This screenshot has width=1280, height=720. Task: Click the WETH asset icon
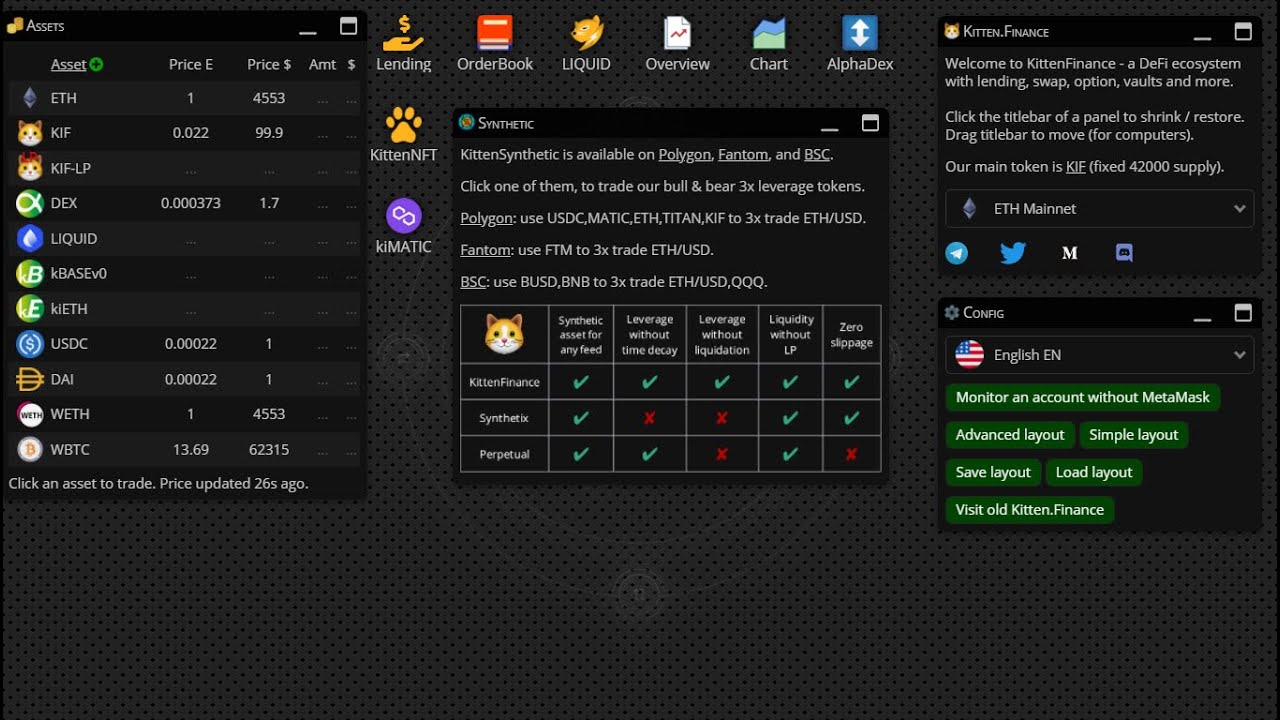(30, 414)
